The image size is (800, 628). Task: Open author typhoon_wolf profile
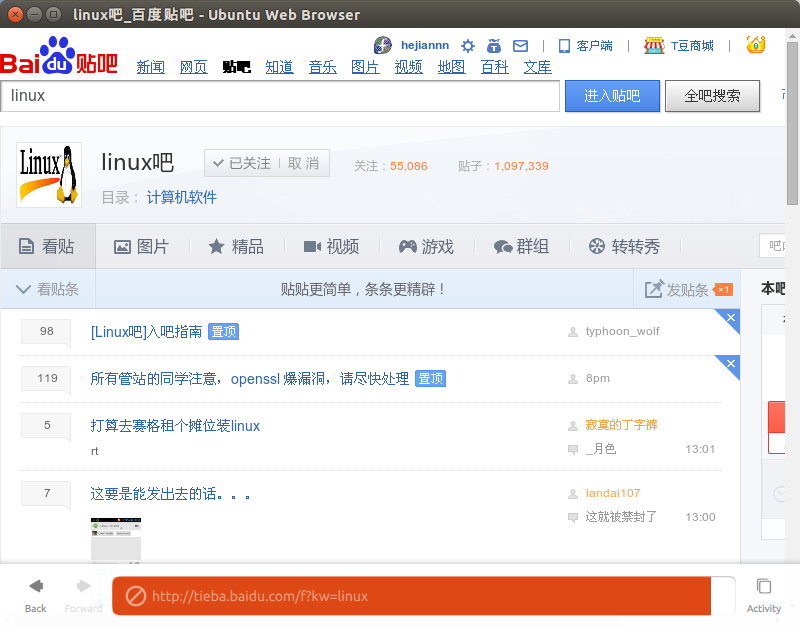tap(622, 332)
